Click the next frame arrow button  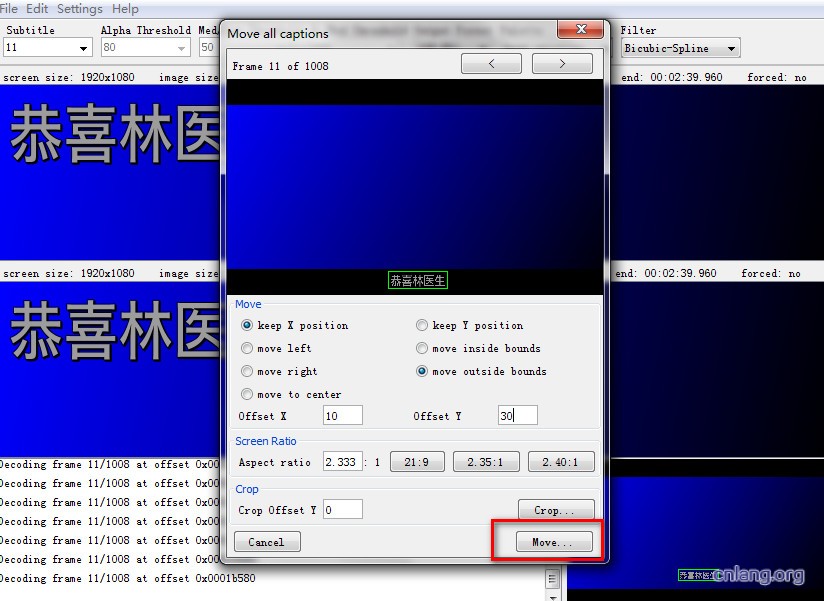tap(562, 64)
